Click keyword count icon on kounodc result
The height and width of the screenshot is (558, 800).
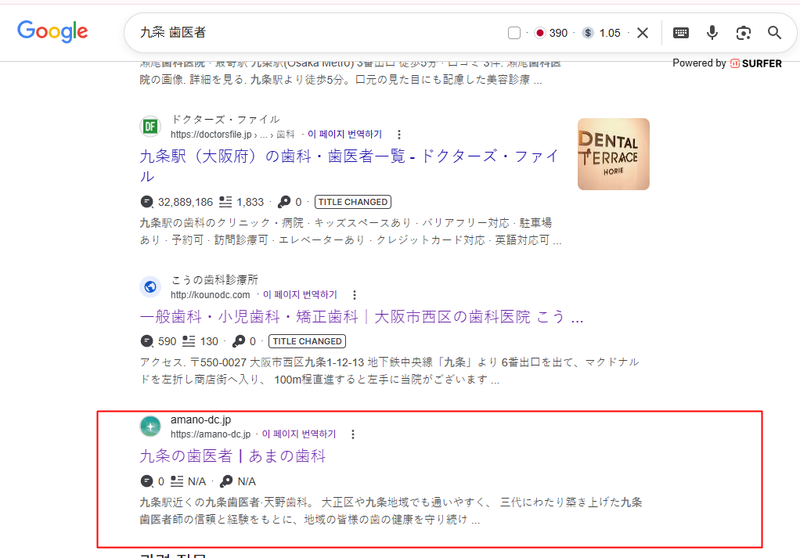click(238, 341)
